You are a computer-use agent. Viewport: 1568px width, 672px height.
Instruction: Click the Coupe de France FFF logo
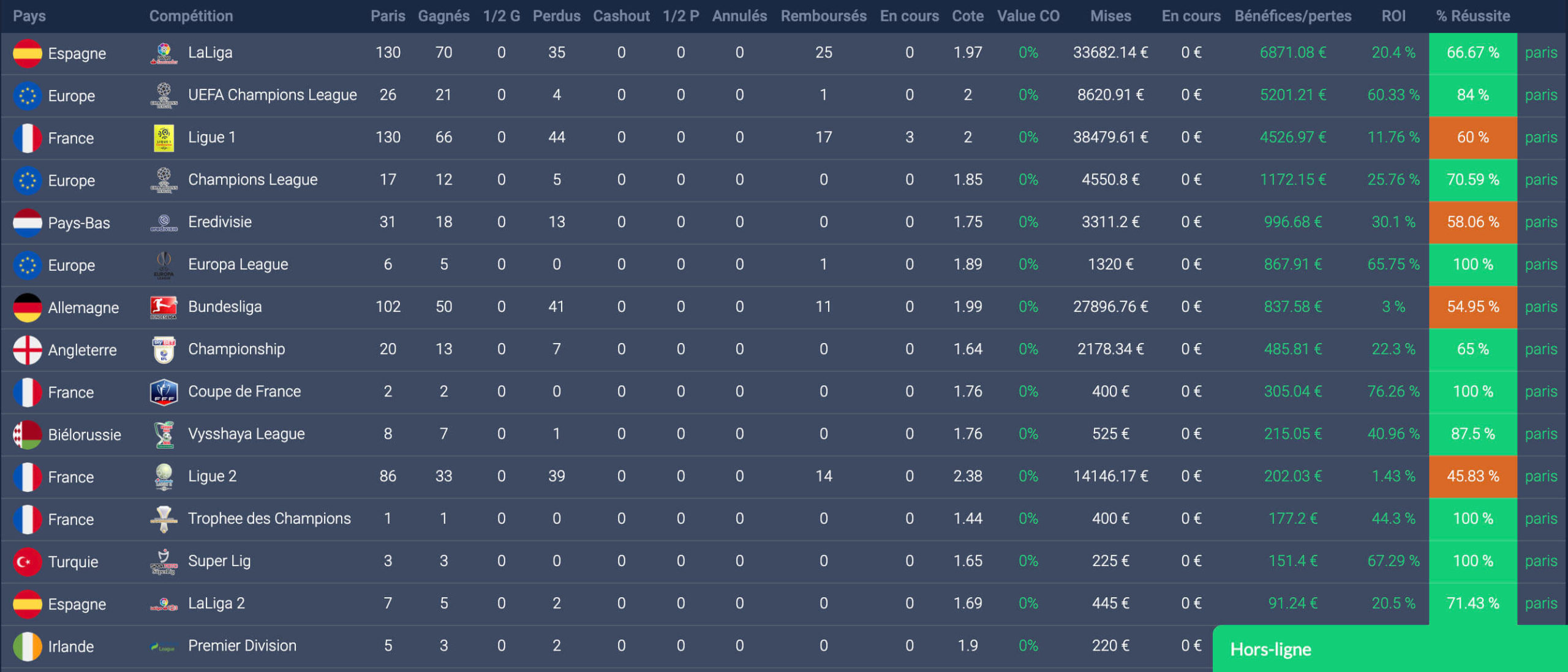coord(164,392)
